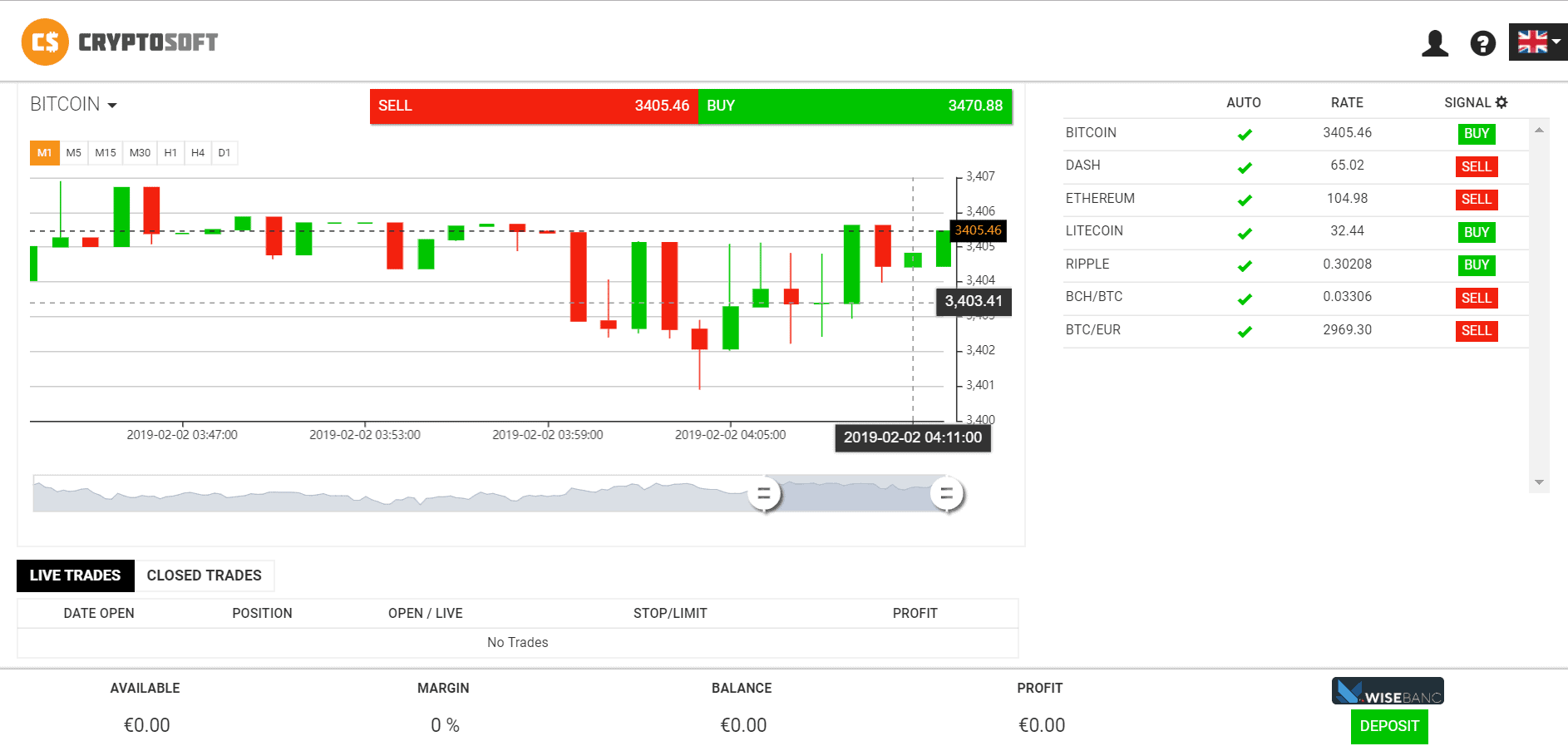Click the Buy signal for Litecoin
This screenshot has height=746, width=1568.
(x=1477, y=233)
